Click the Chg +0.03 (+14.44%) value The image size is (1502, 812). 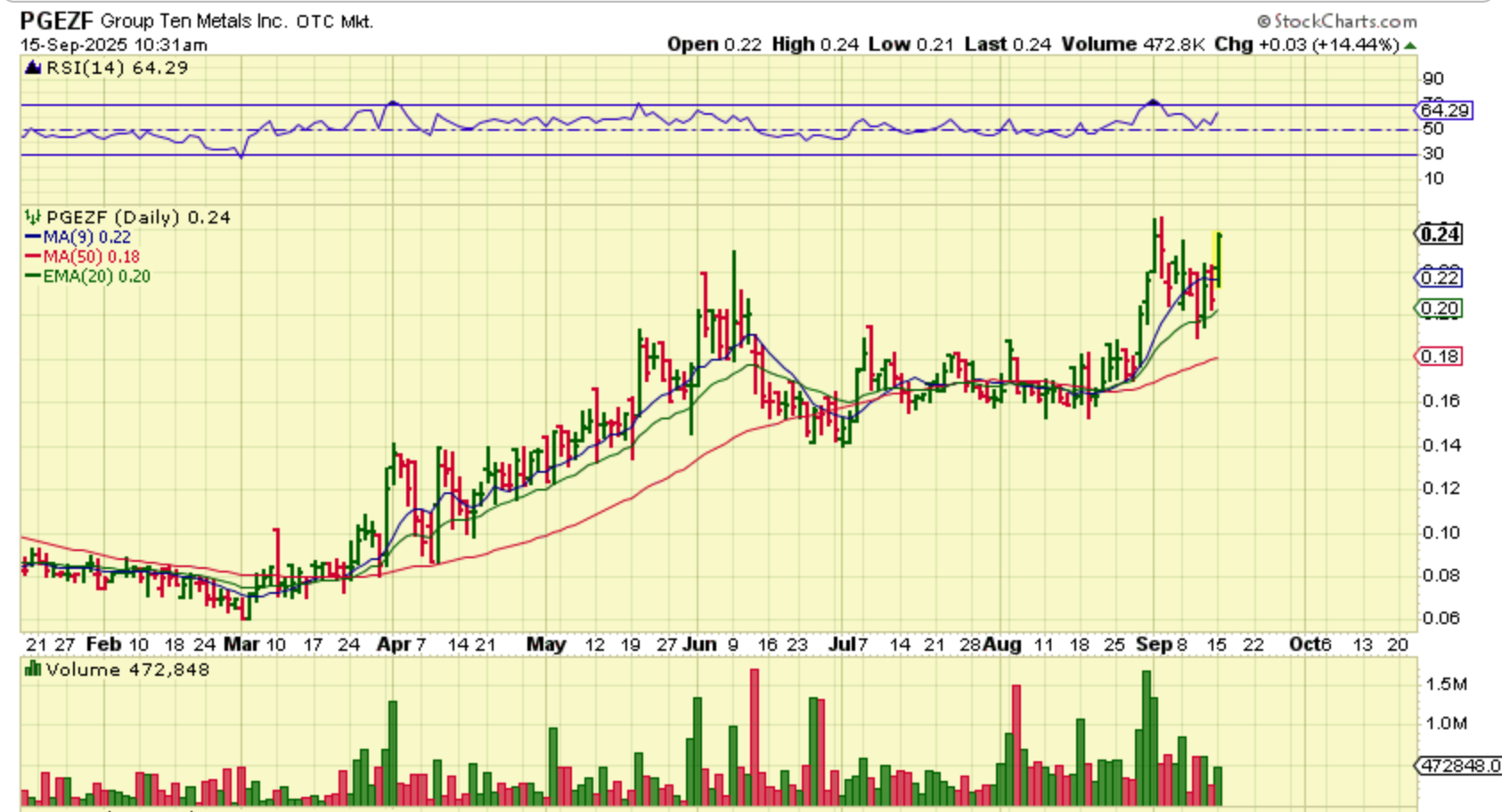click(x=1307, y=45)
